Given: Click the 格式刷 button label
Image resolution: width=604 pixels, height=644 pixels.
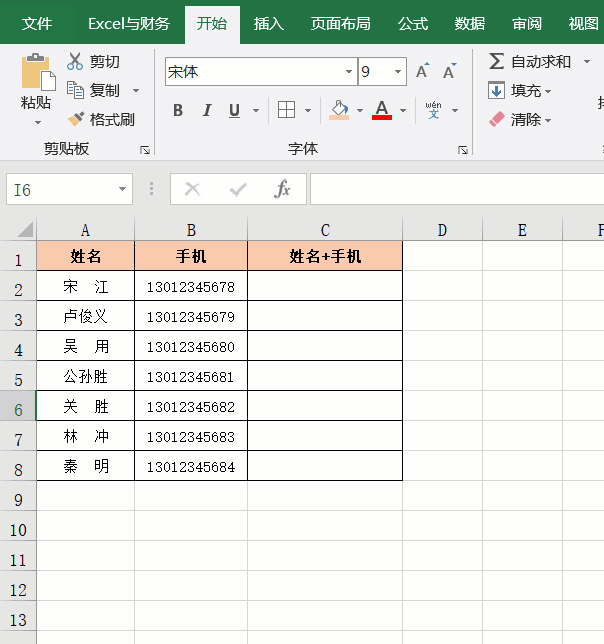Looking at the screenshot, I should pos(112,120).
